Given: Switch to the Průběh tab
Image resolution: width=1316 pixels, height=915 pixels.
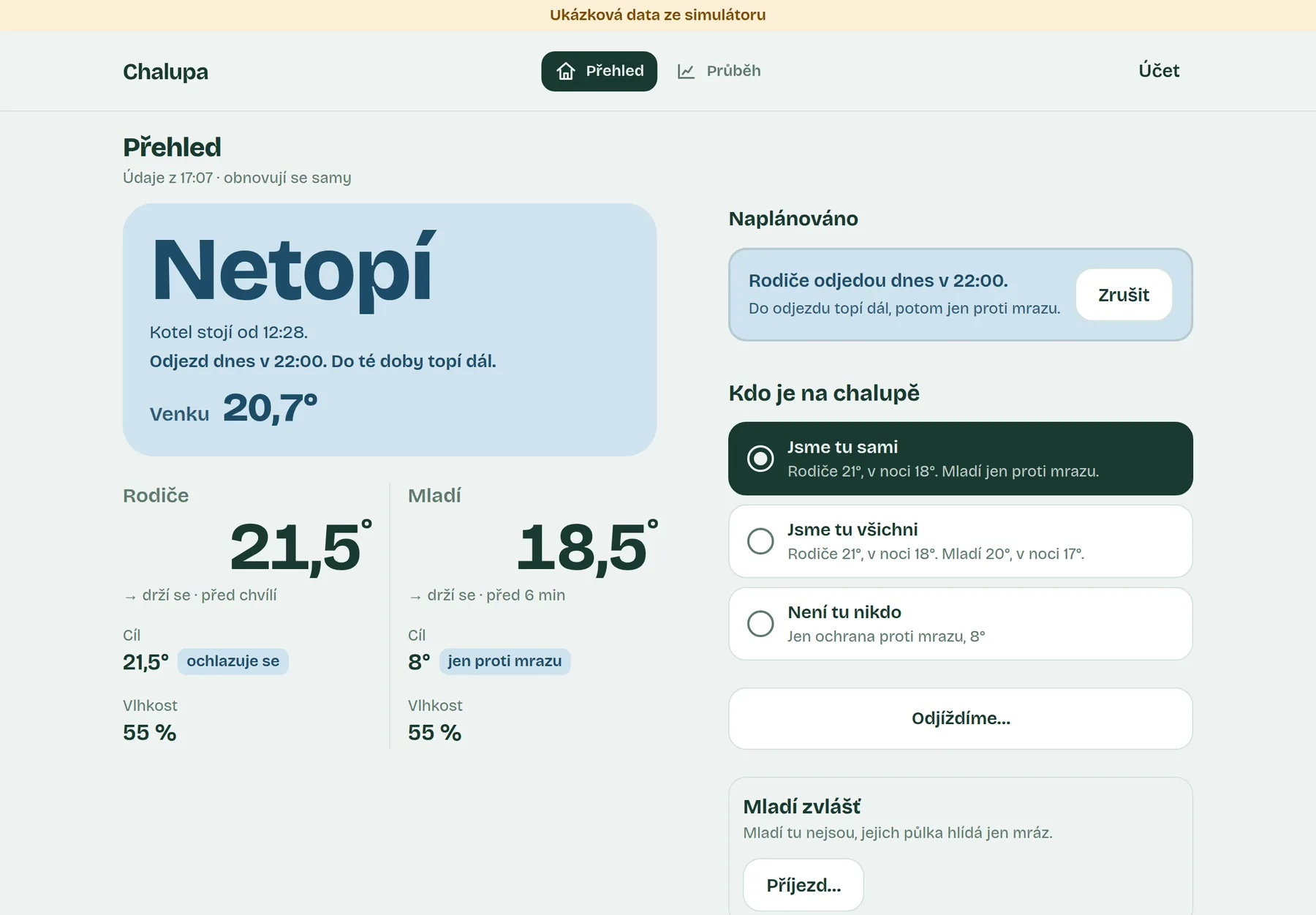Looking at the screenshot, I should [x=719, y=71].
